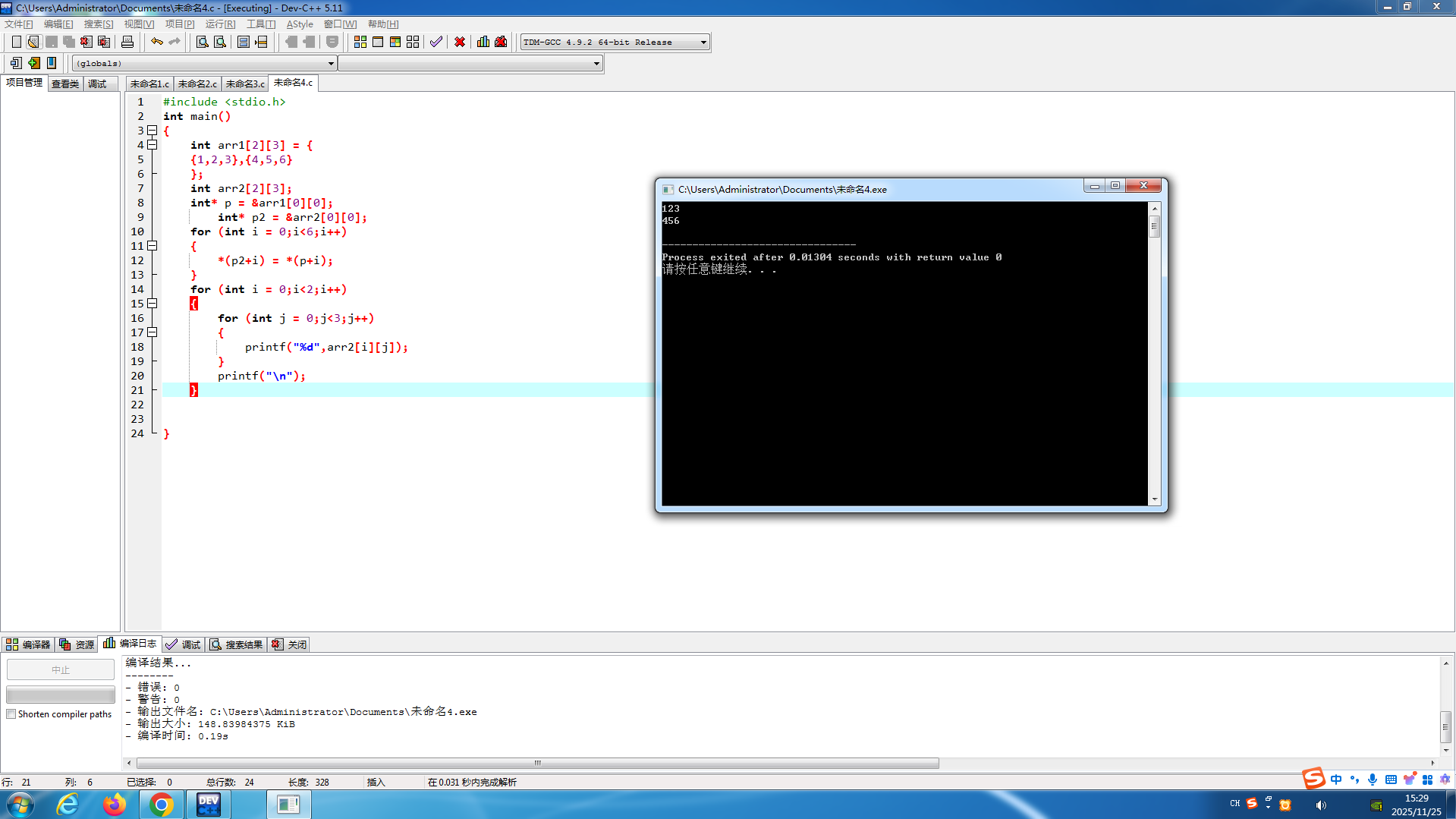Undo the last edit

point(157,42)
